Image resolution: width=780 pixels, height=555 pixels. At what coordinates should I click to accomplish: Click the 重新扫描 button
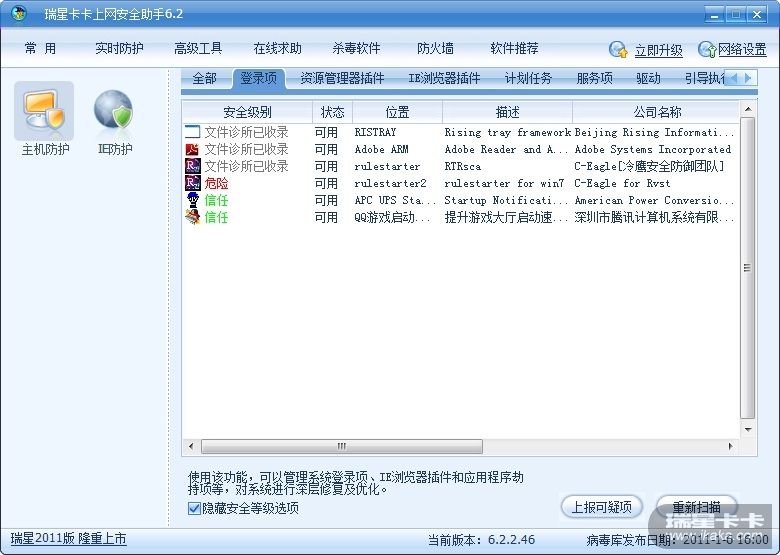pos(696,507)
